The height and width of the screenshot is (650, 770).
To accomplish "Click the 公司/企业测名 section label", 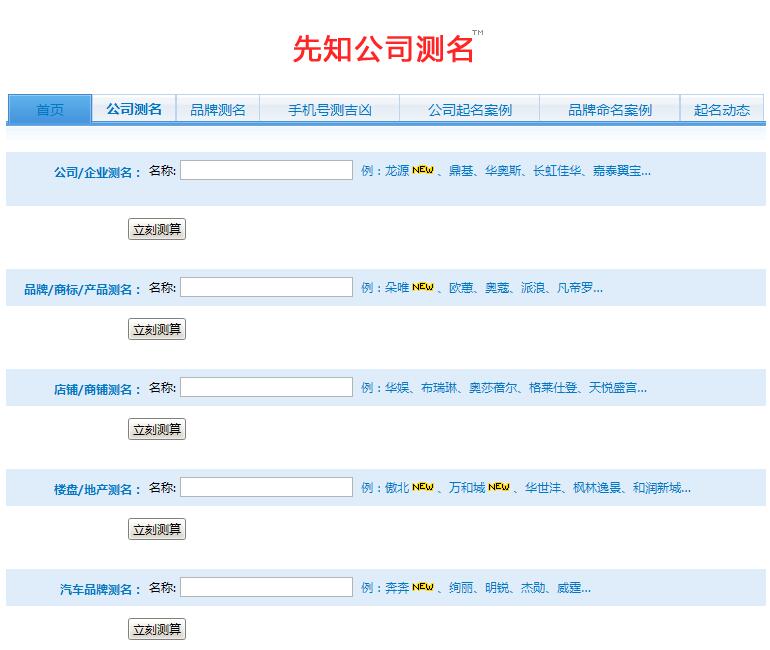I will (97, 172).
